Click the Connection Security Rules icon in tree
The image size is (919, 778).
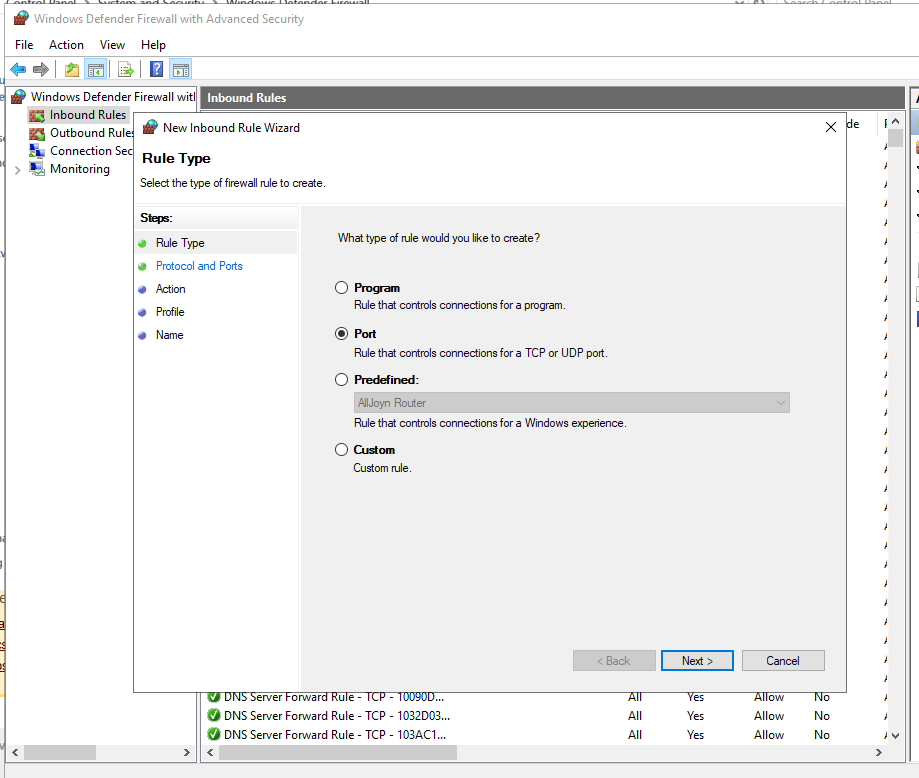pyautogui.click(x=37, y=151)
